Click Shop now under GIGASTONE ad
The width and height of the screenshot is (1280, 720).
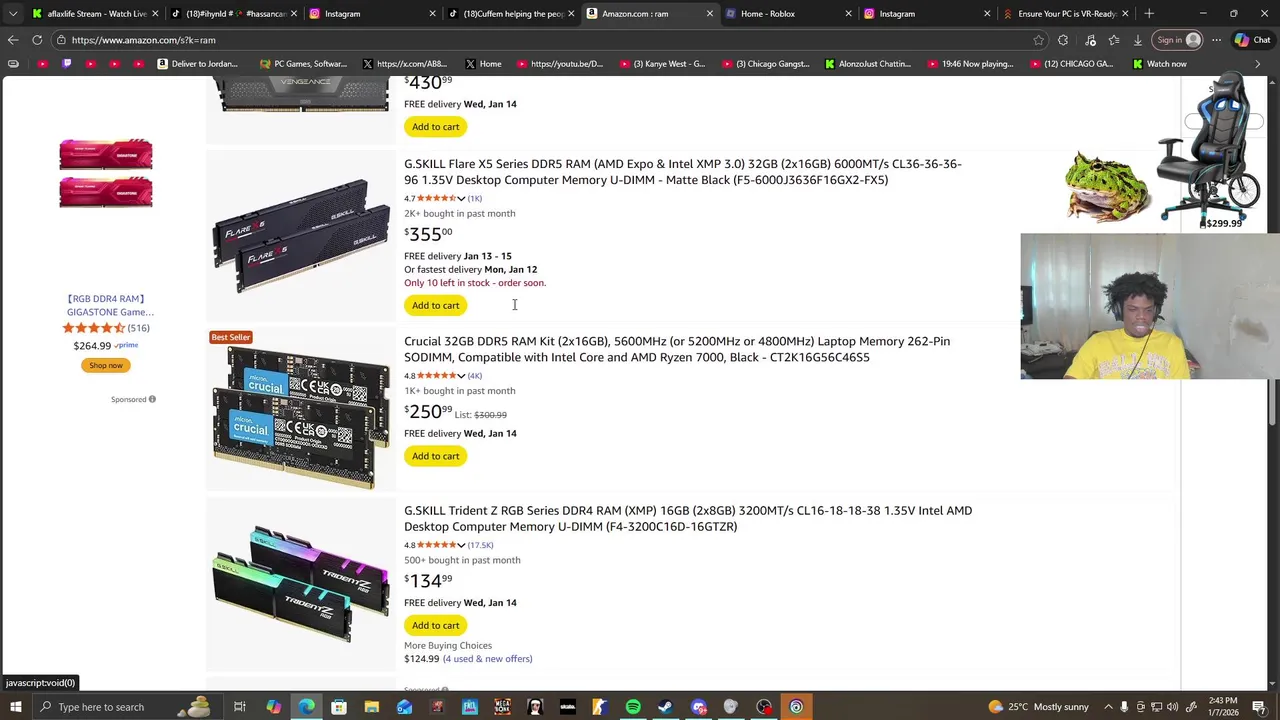pos(106,365)
